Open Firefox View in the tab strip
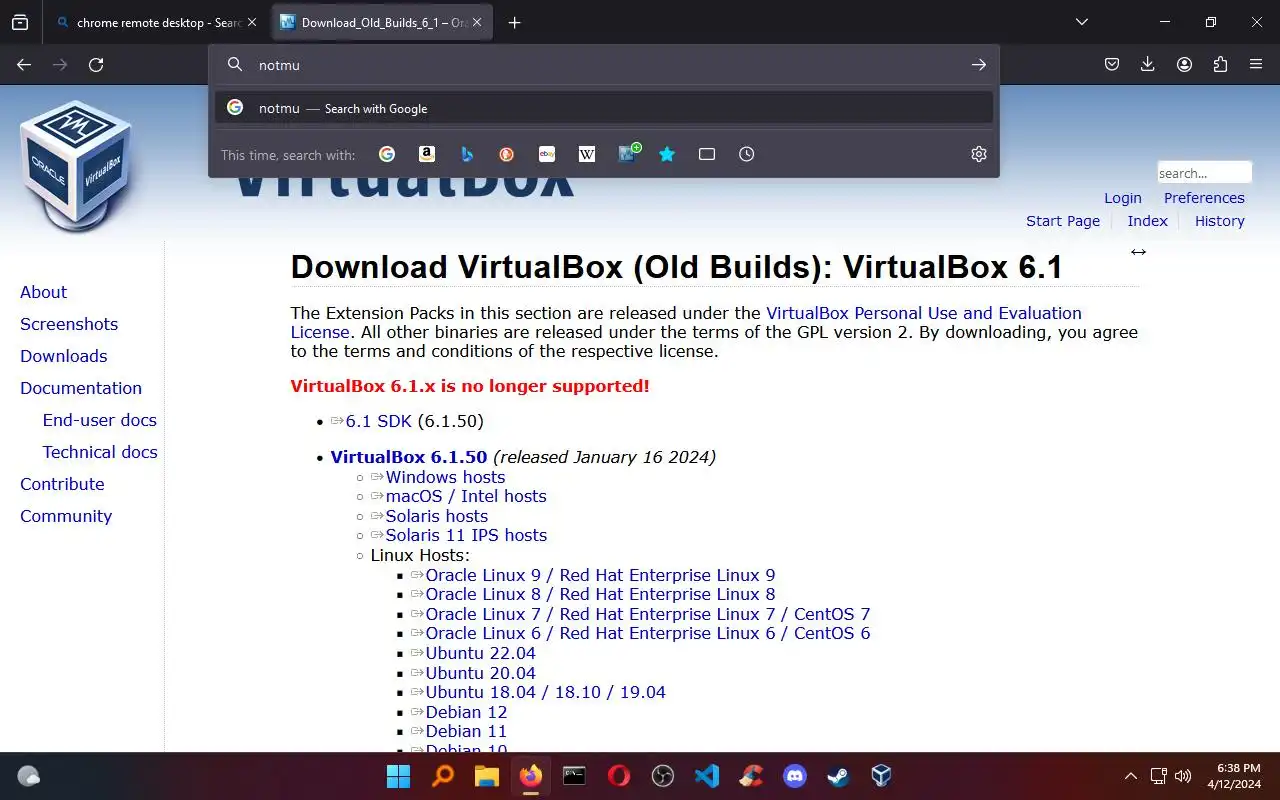This screenshot has width=1280, height=800. (20, 22)
